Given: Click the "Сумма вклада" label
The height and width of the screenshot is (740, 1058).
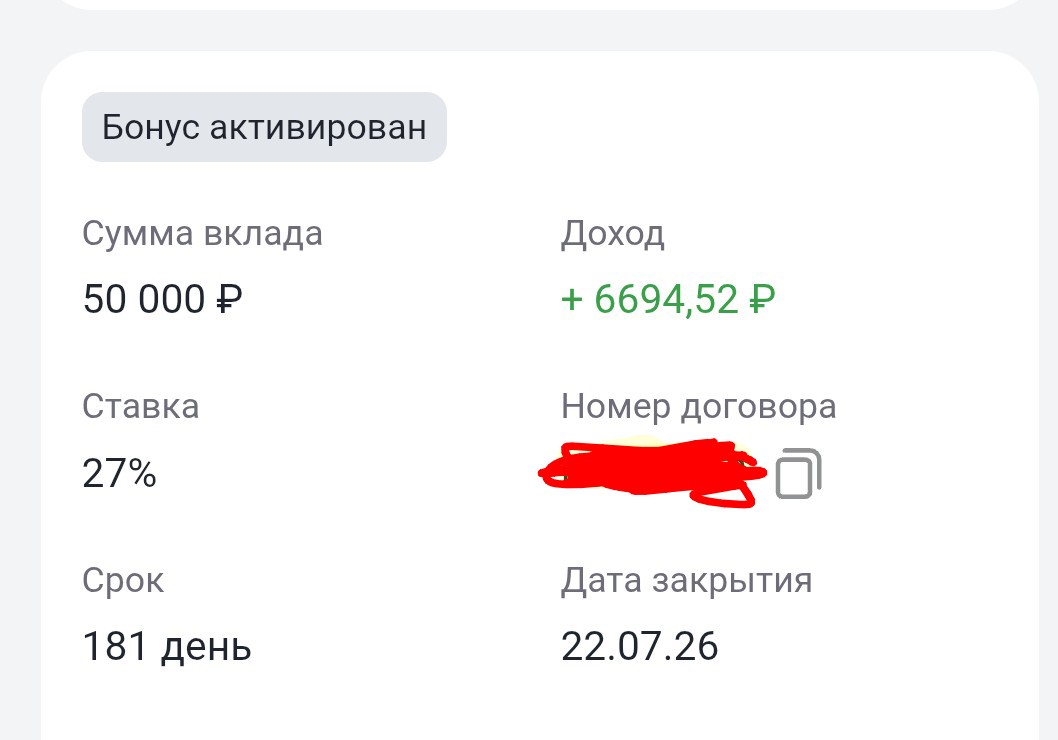Looking at the screenshot, I should pos(202,234).
